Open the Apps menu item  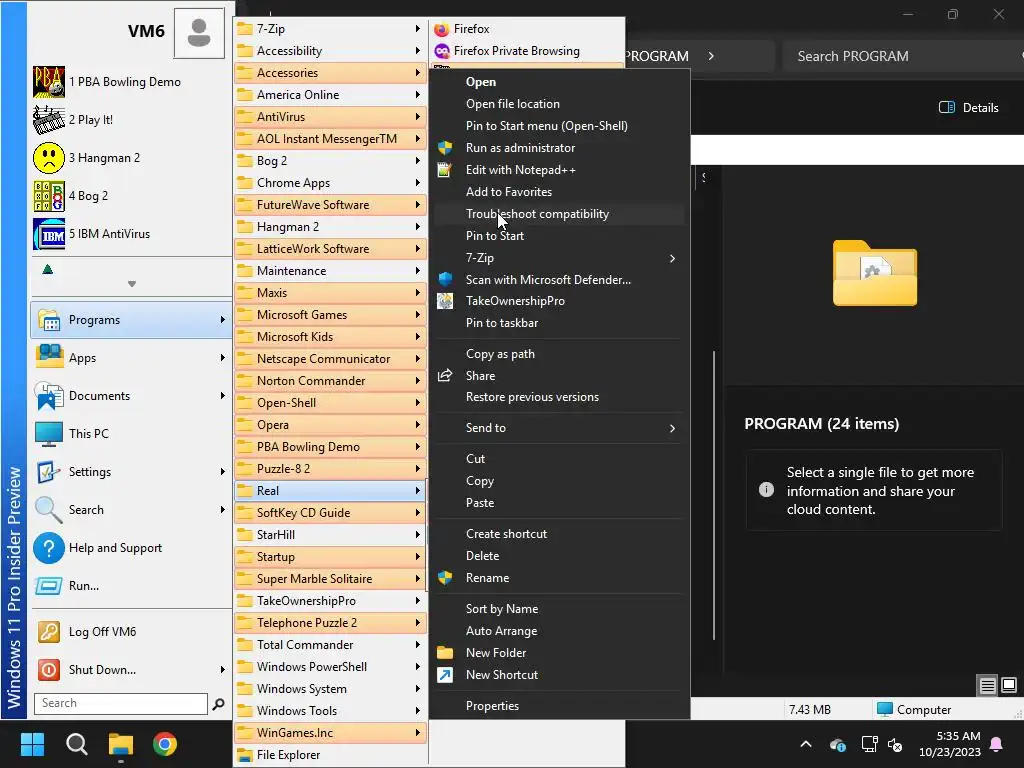click(131, 358)
